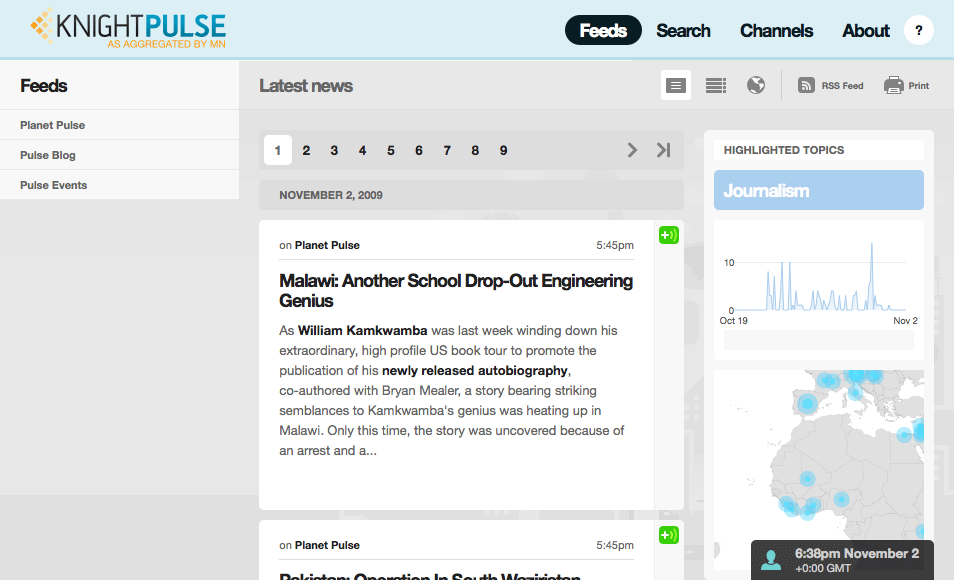Click the printer icon
This screenshot has height=580, width=954.
tap(893, 85)
